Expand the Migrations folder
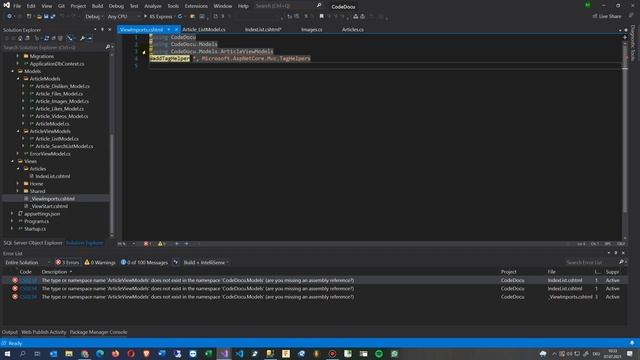The height and width of the screenshot is (360, 640). [18, 56]
